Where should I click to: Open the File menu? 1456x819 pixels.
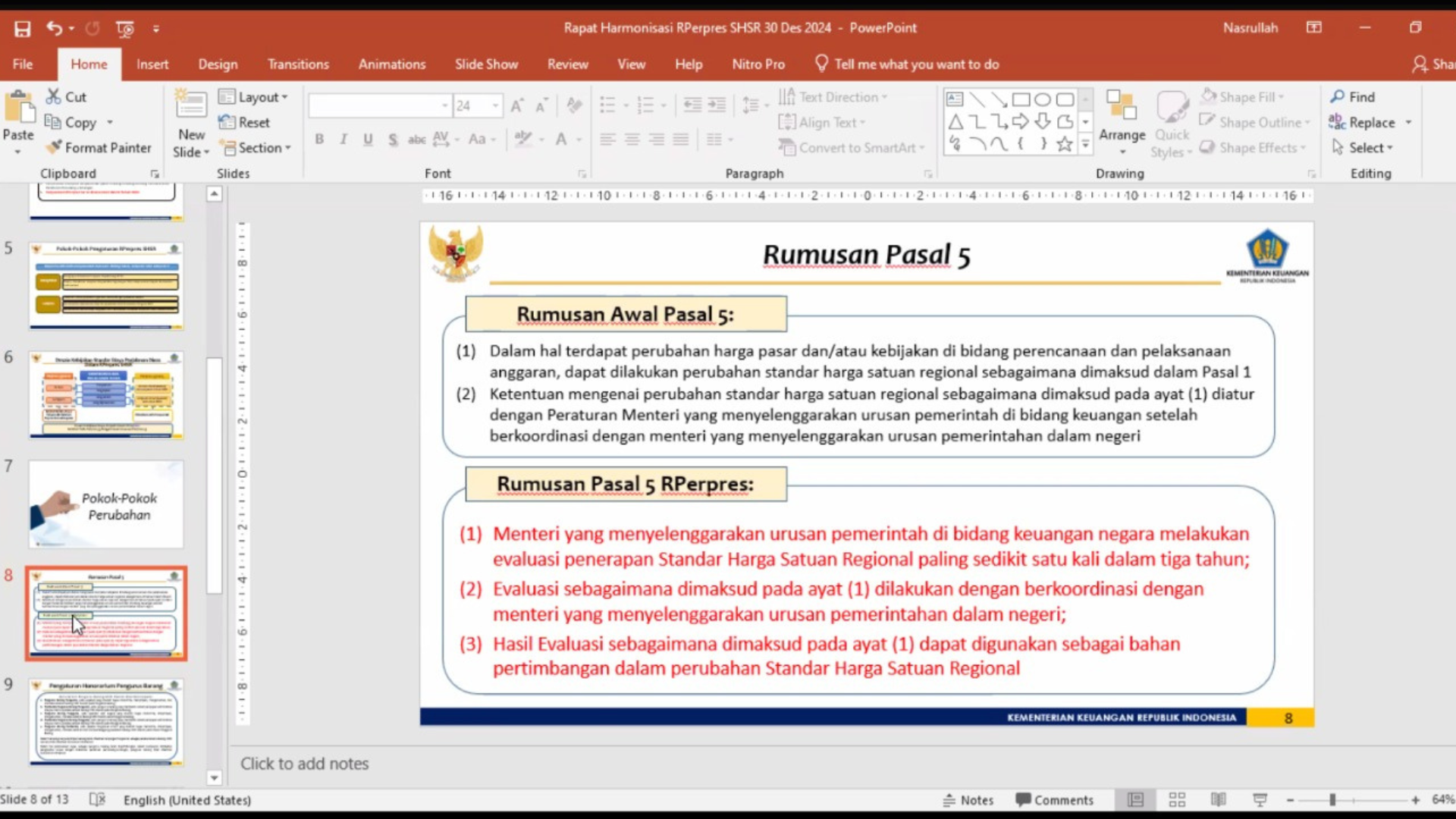[x=23, y=64]
